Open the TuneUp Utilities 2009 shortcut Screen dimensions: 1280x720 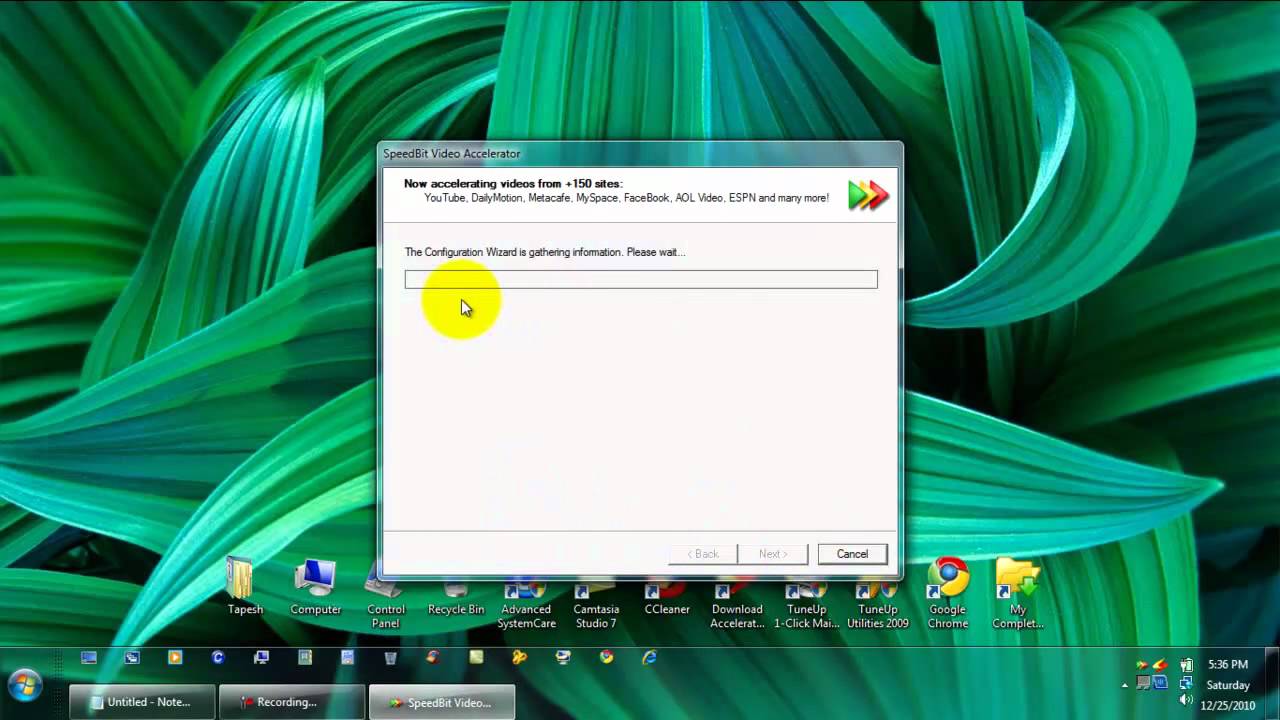pyautogui.click(x=877, y=603)
